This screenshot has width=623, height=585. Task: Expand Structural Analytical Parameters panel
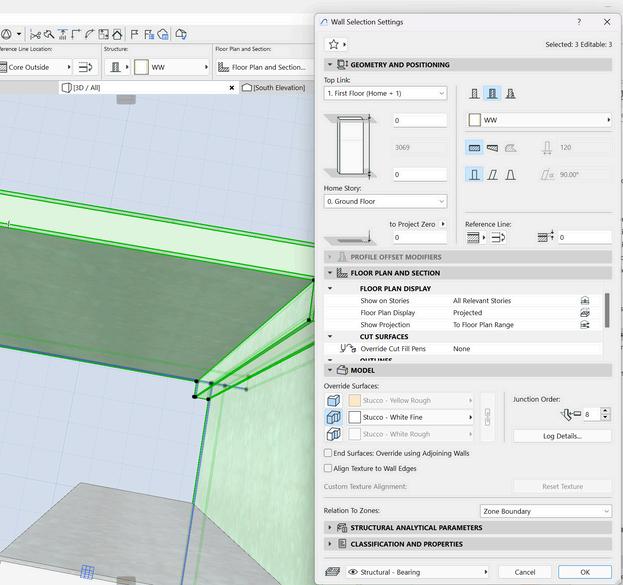tap(330, 527)
